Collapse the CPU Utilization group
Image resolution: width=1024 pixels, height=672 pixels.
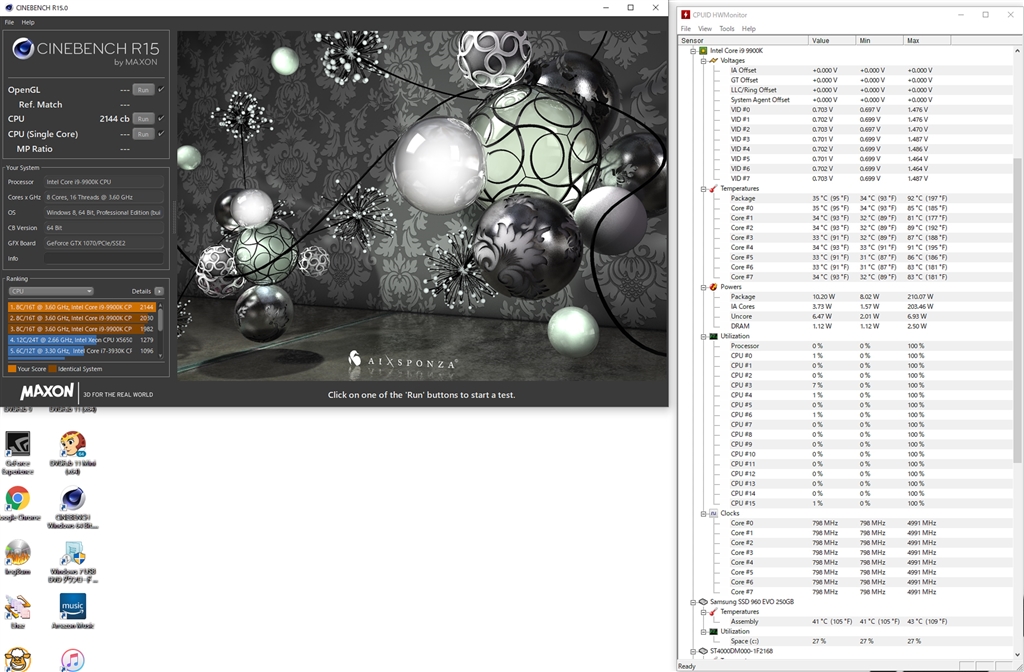(x=703, y=336)
